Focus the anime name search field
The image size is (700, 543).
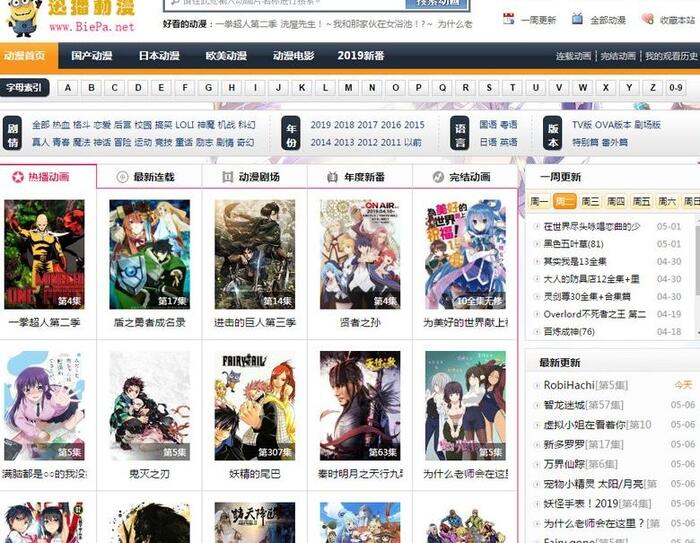click(286, 4)
